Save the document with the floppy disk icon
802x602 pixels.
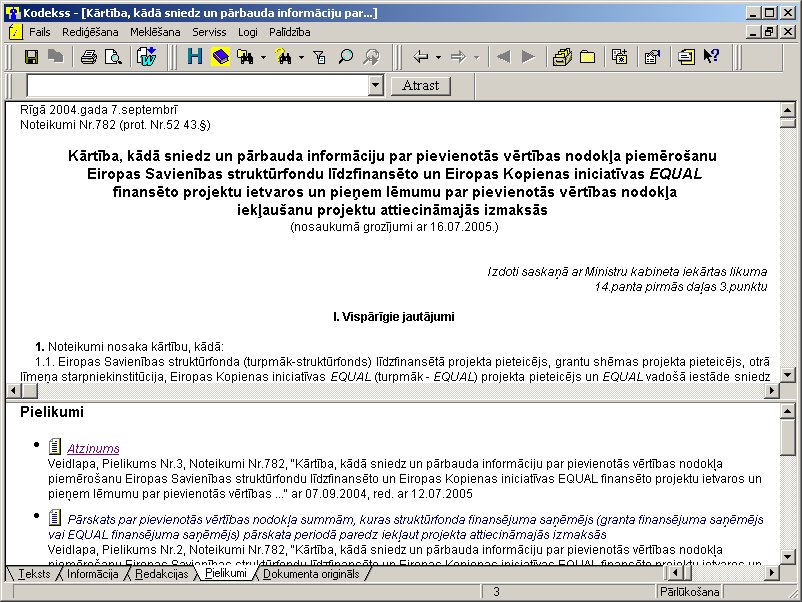pyautogui.click(x=31, y=57)
